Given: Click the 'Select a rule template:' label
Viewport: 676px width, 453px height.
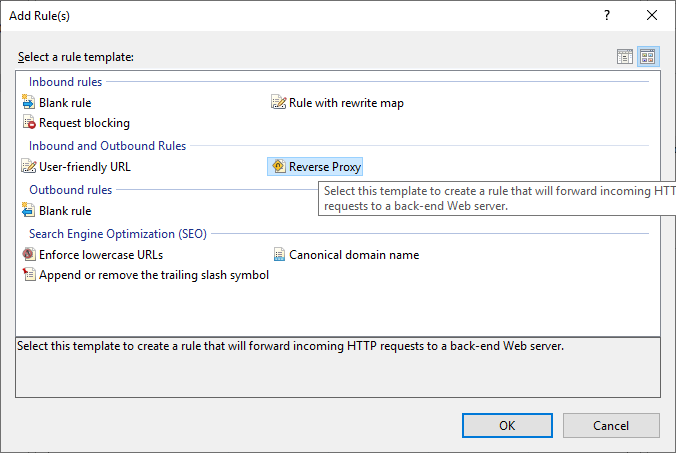Looking at the screenshot, I should click(76, 57).
